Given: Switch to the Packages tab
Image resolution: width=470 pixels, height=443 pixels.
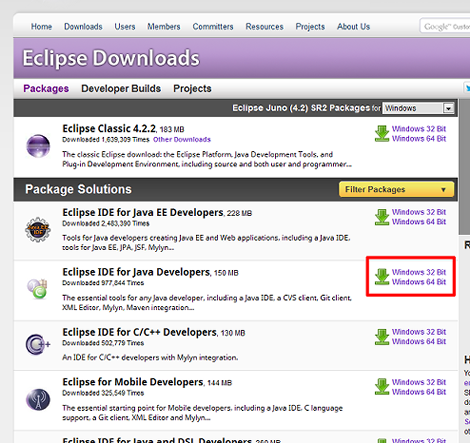Looking at the screenshot, I should pos(46,89).
